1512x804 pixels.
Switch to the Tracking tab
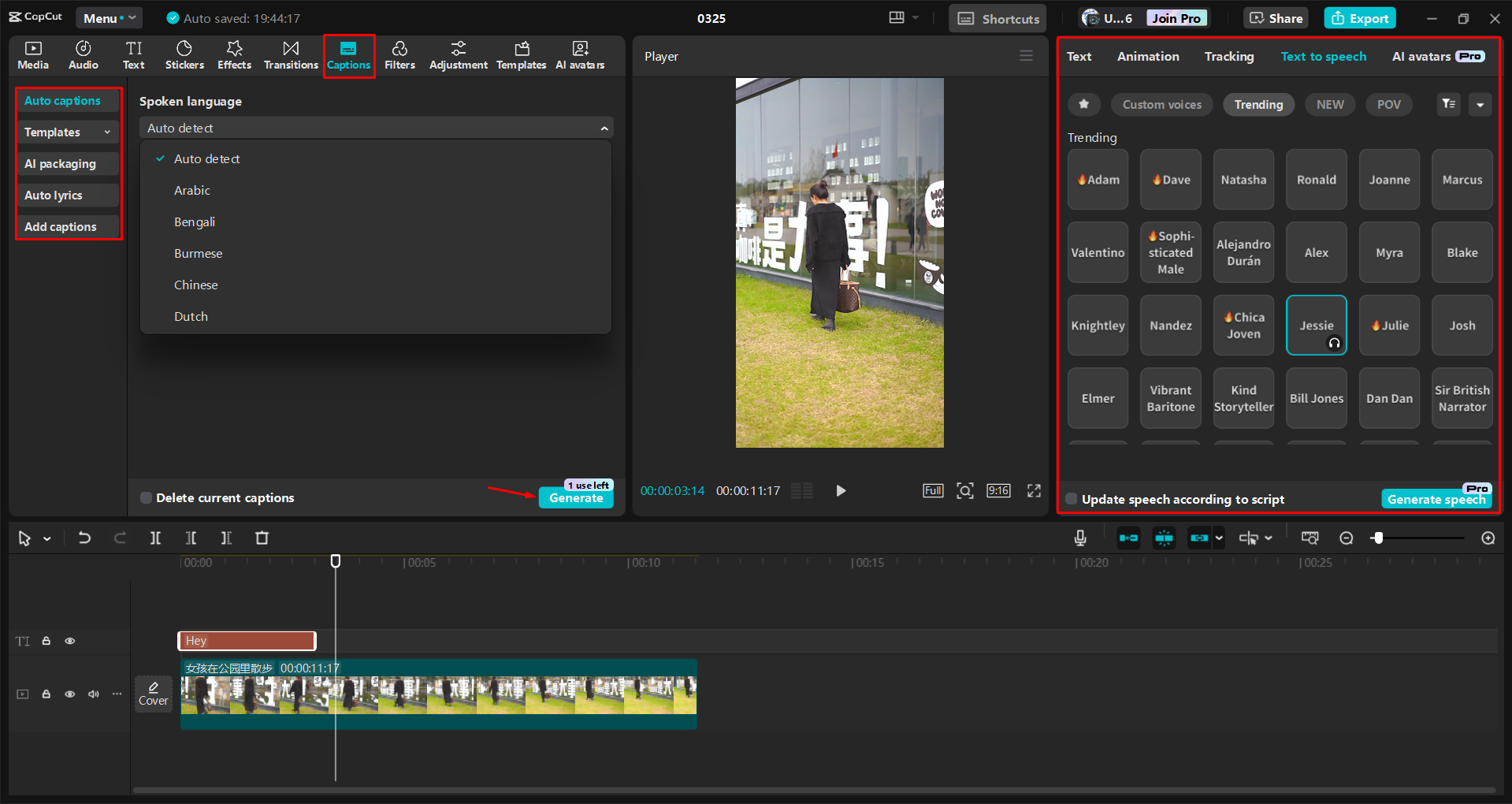point(1228,56)
